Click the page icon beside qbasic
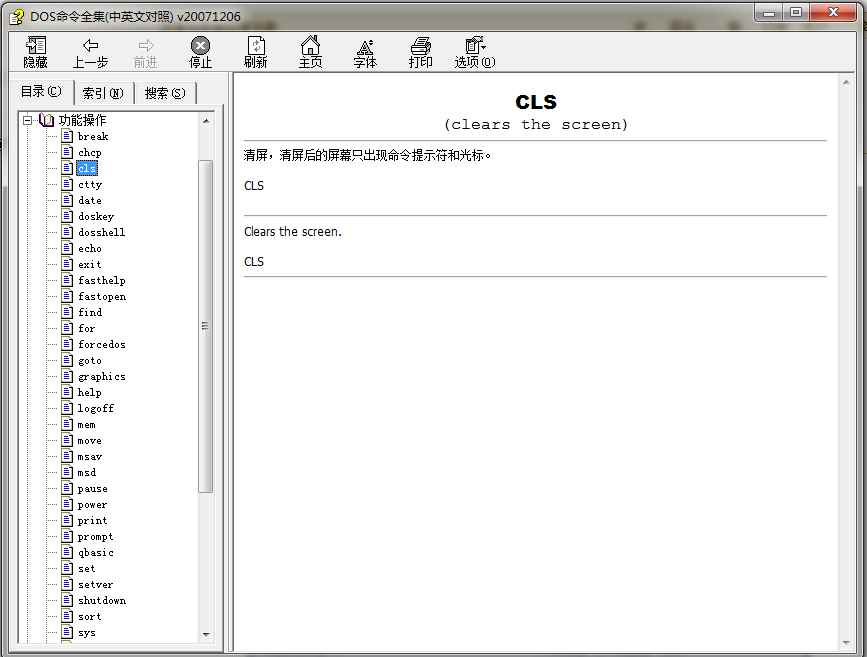 click(x=67, y=552)
